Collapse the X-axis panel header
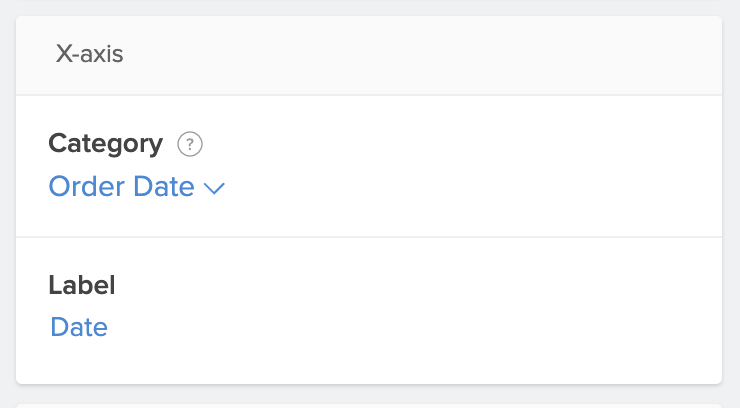Image resolution: width=740 pixels, height=408 pixels. coord(368,55)
